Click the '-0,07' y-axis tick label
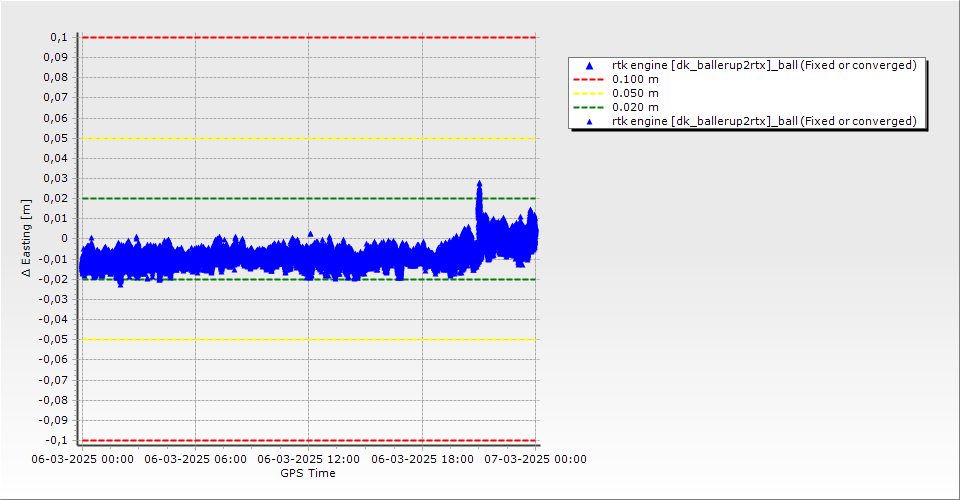 tap(53, 380)
